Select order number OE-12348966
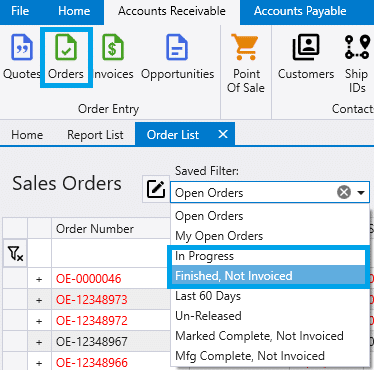The width and height of the screenshot is (374, 370). point(92,363)
